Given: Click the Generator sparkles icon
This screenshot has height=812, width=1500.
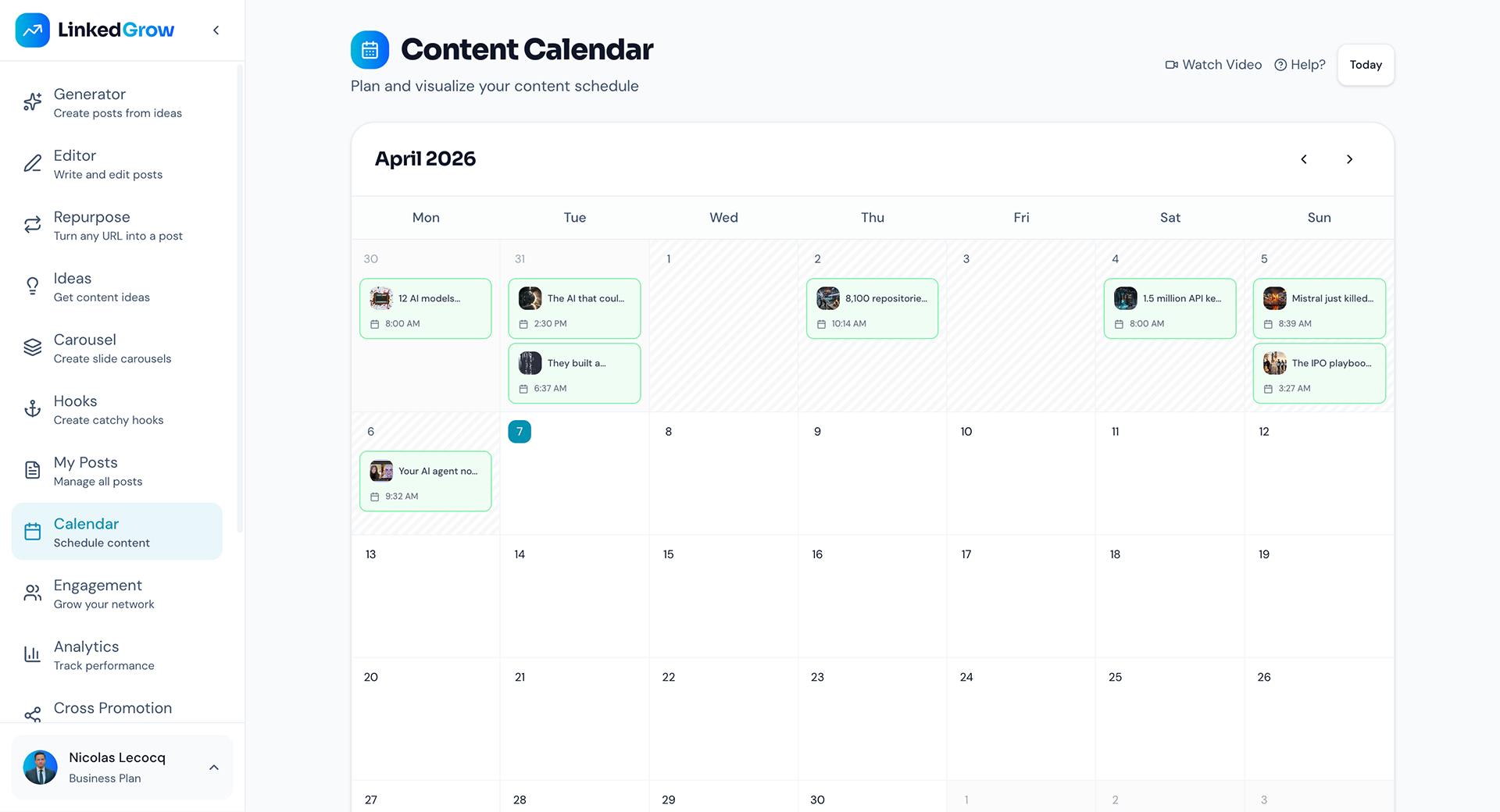Looking at the screenshot, I should [x=33, y=102].
